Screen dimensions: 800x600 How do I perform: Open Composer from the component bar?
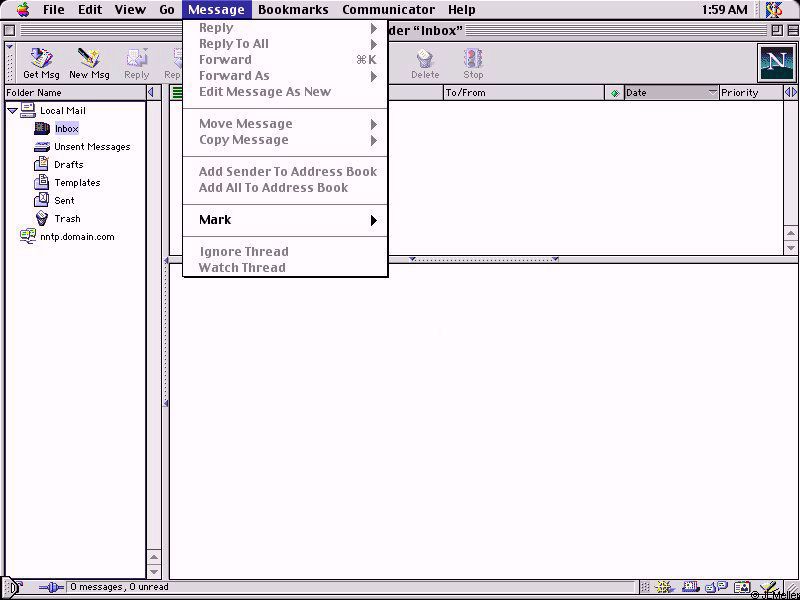pyautogui.click(x=769, y=587)
